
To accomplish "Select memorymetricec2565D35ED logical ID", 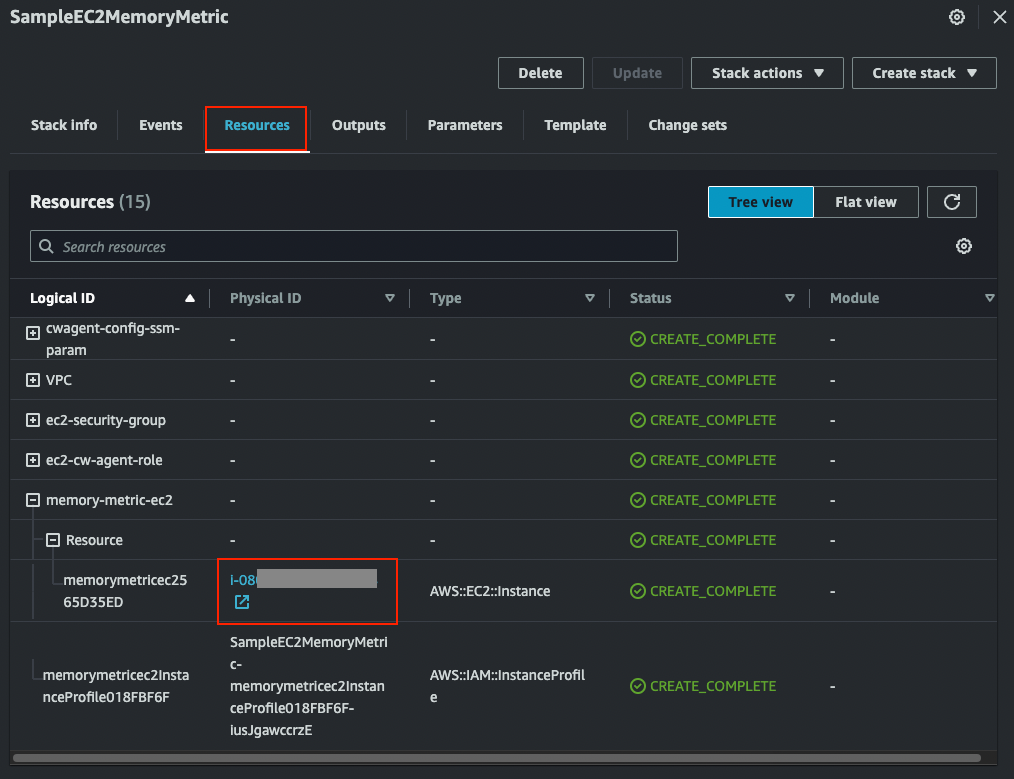I will (125, 591).
